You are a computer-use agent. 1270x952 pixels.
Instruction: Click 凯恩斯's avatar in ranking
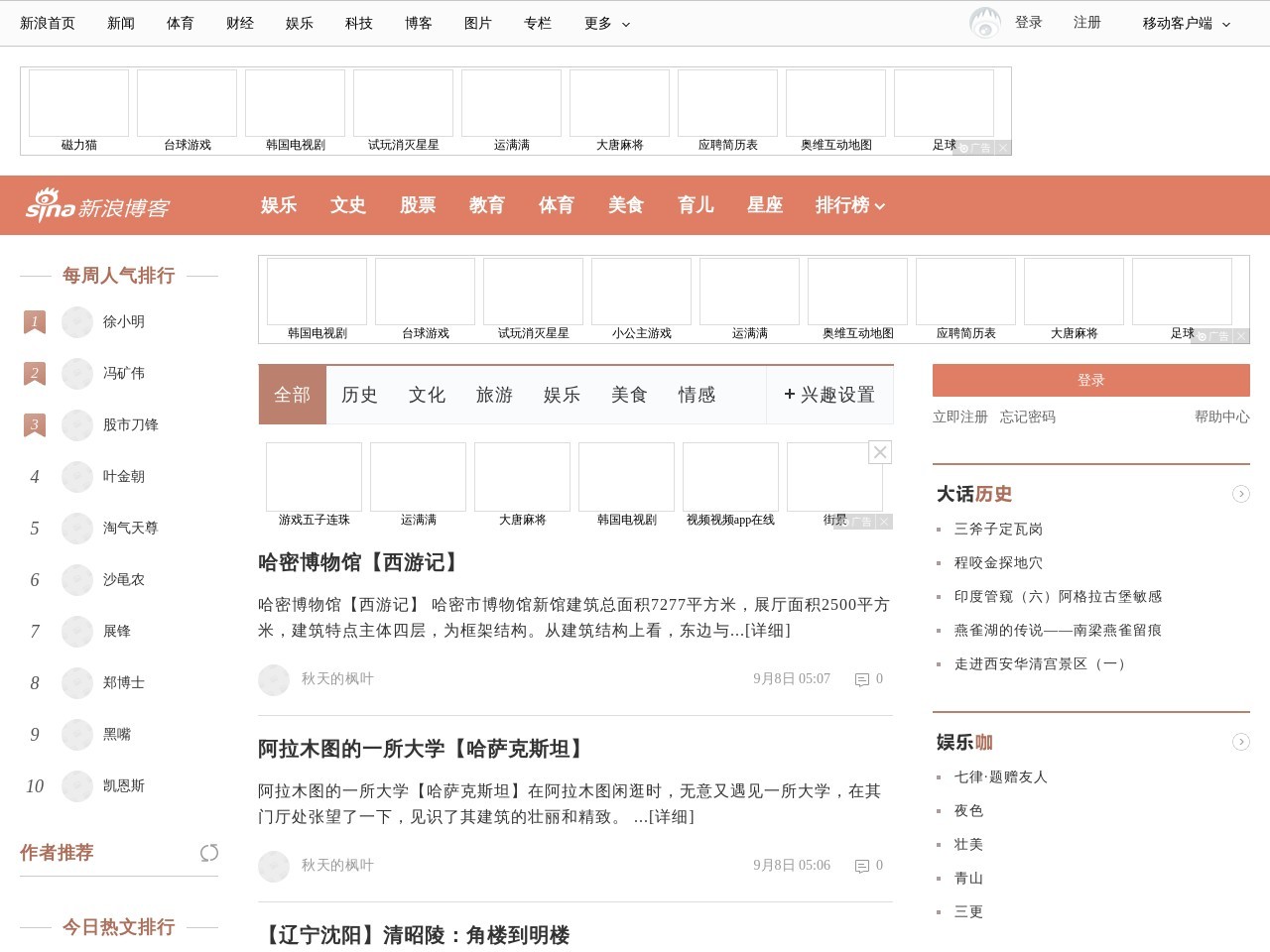(x=77, y=786)
